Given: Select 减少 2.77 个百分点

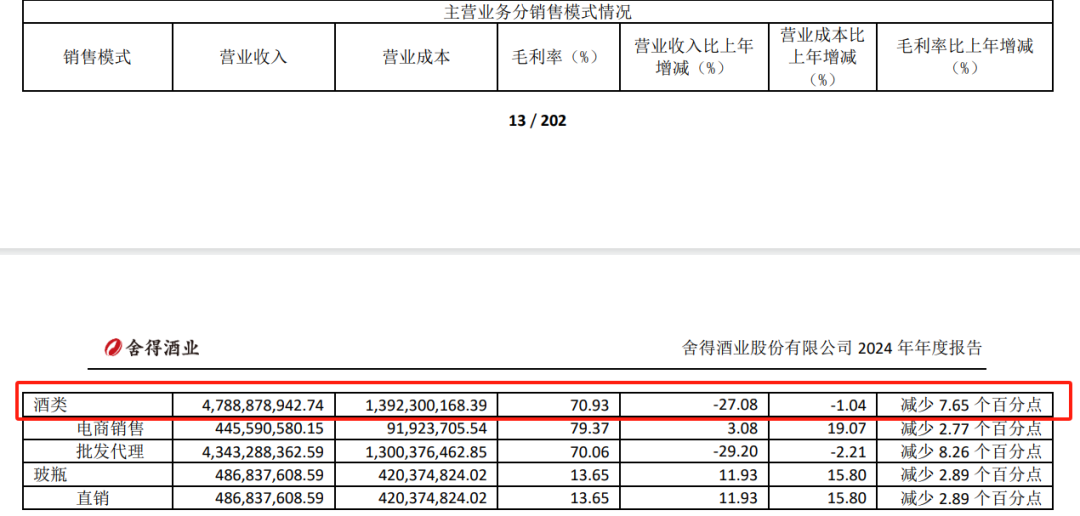Looking at the screenshot, I should pos(970,429).
